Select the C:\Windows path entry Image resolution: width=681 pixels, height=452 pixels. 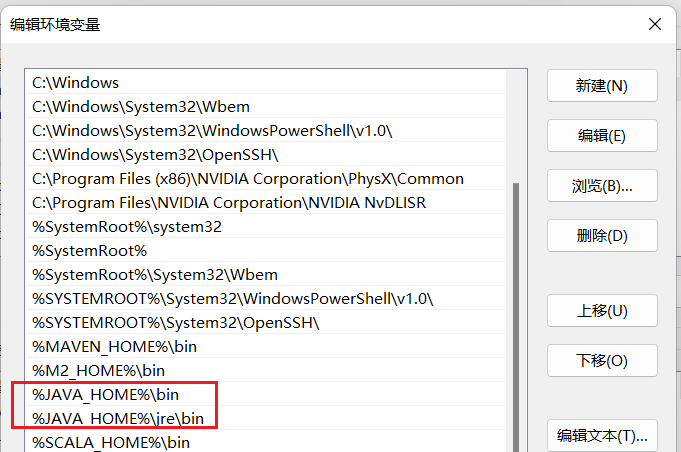(x=265, y=82)
